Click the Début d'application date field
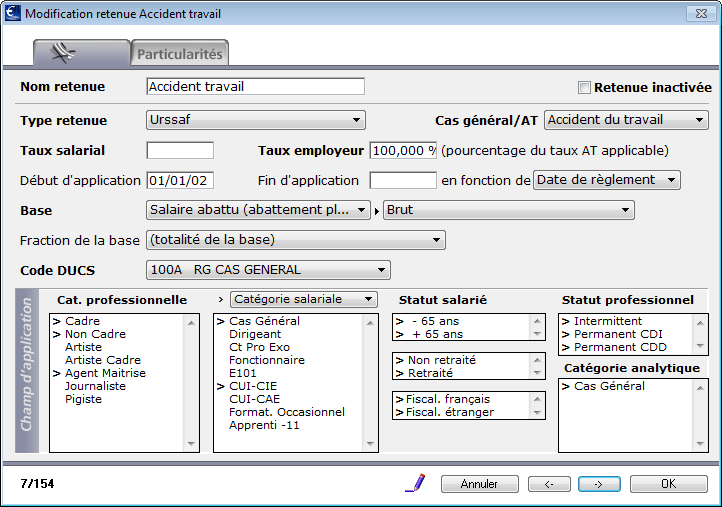The height and width of the screenshot is (507, 722). (180, 180)
